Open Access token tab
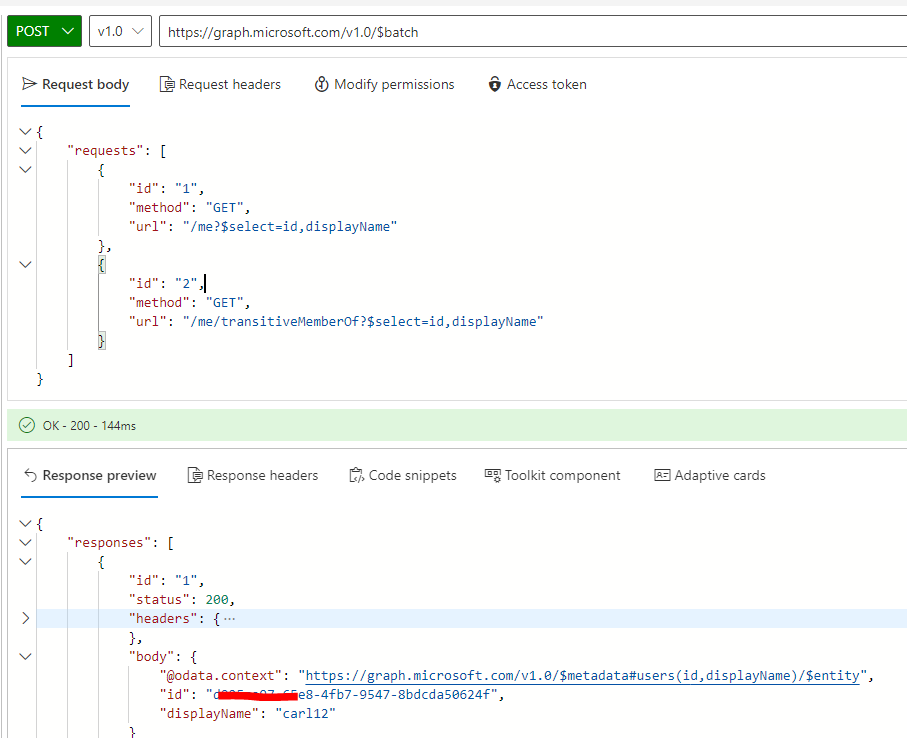The image size is (907, 738). [x=537, y=84]
